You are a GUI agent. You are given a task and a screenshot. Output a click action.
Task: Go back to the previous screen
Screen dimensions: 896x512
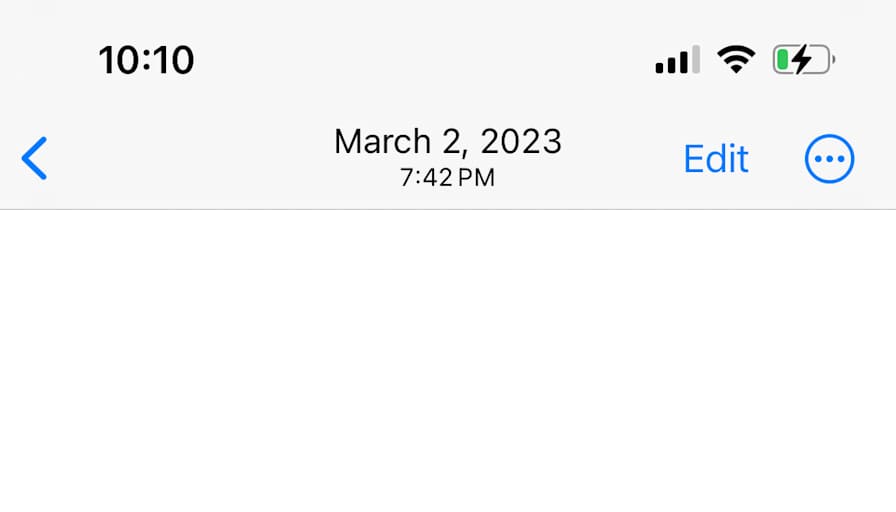[34, 159]
